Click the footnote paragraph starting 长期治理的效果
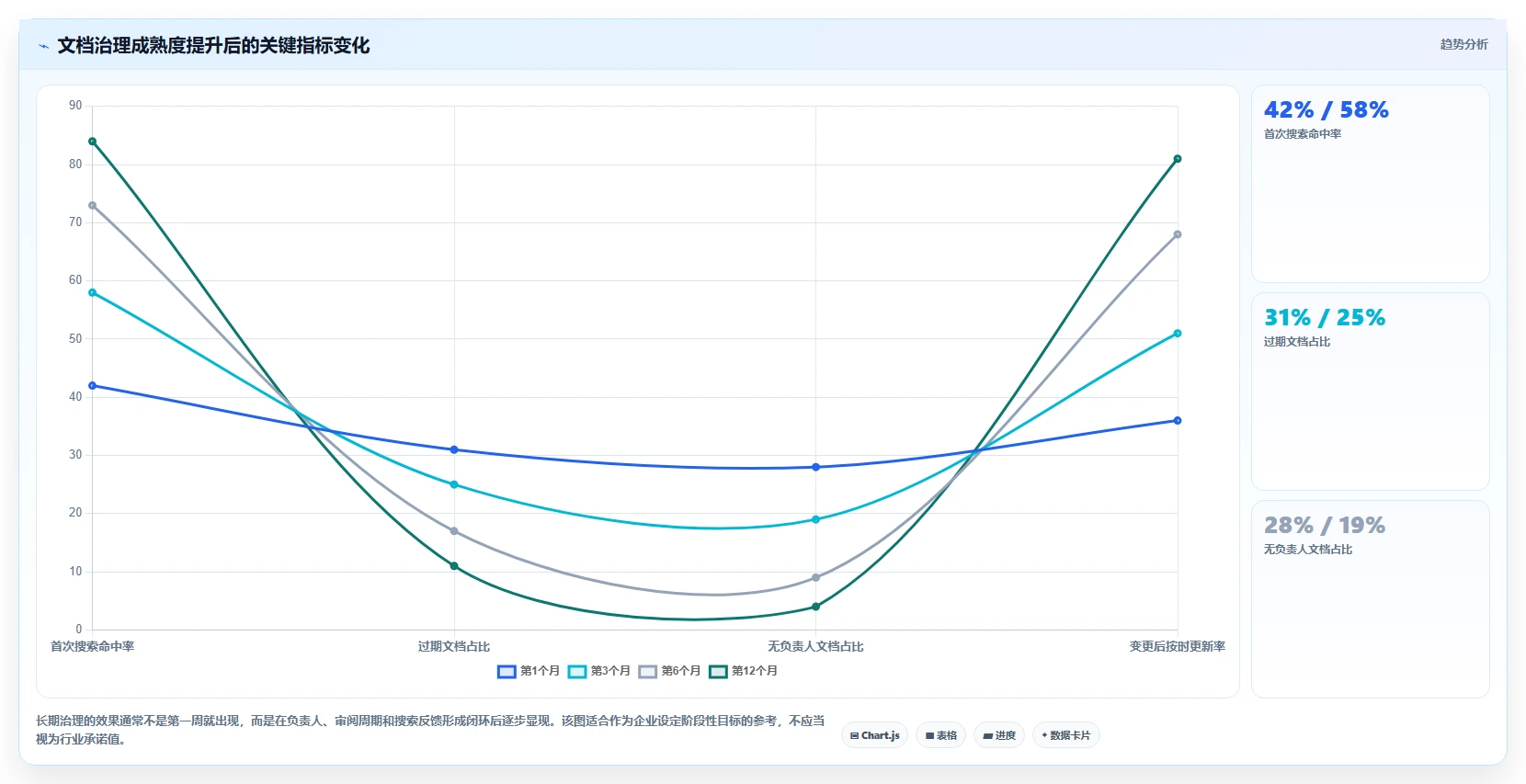 pyautogui.click(x=430, y=730)
